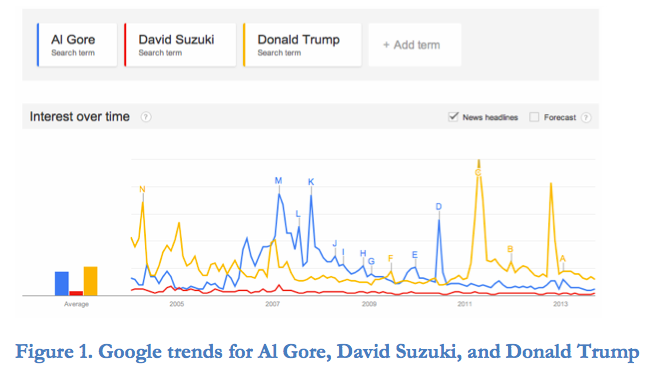Click headline marker B on the chart

coord(510,249)
